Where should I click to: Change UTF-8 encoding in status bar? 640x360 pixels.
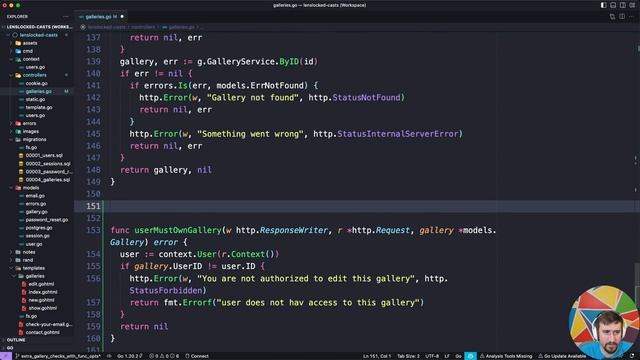(432, 356)
